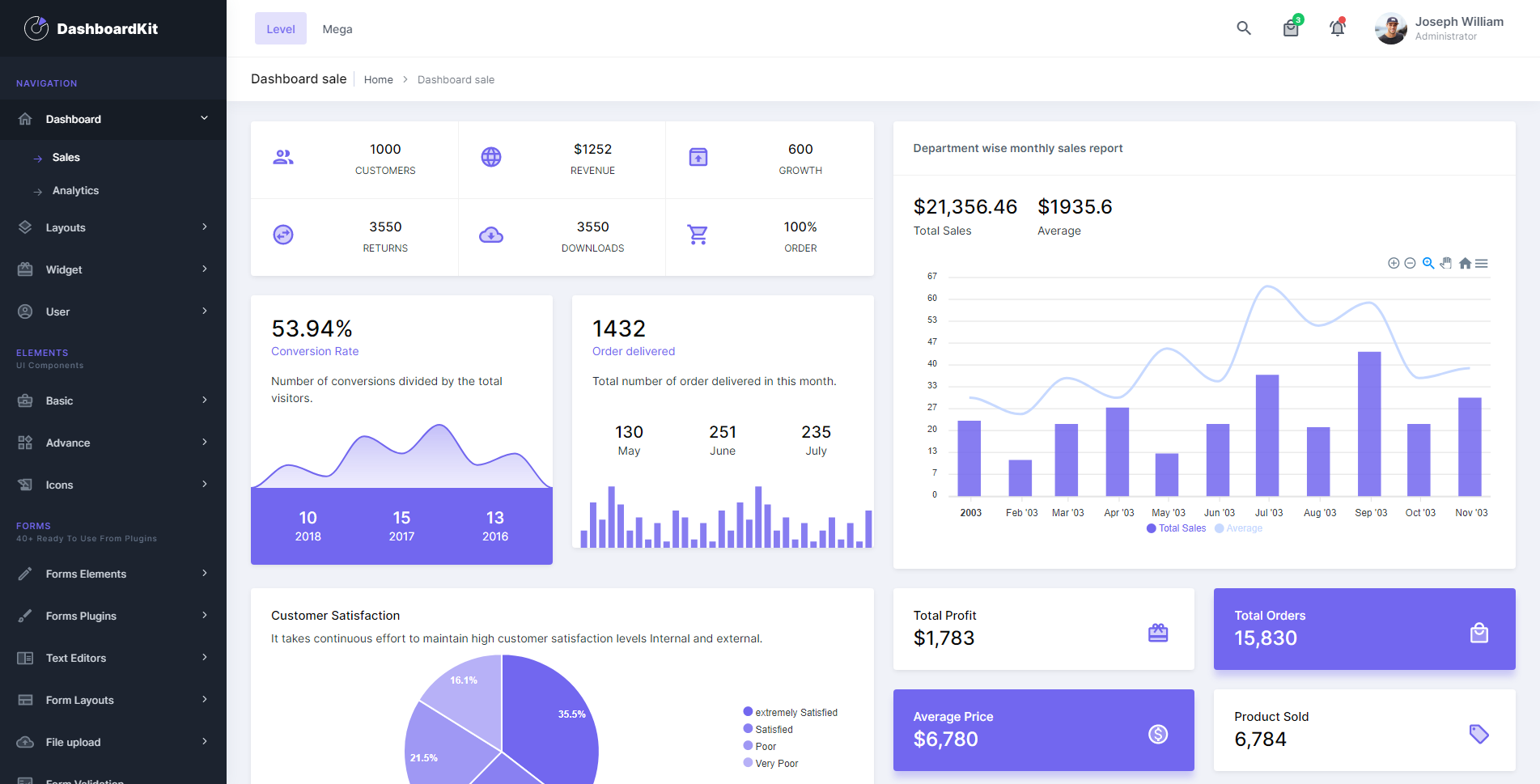
Task: Activate the selection zoom magnifier tool
Action: [1428, 263]
